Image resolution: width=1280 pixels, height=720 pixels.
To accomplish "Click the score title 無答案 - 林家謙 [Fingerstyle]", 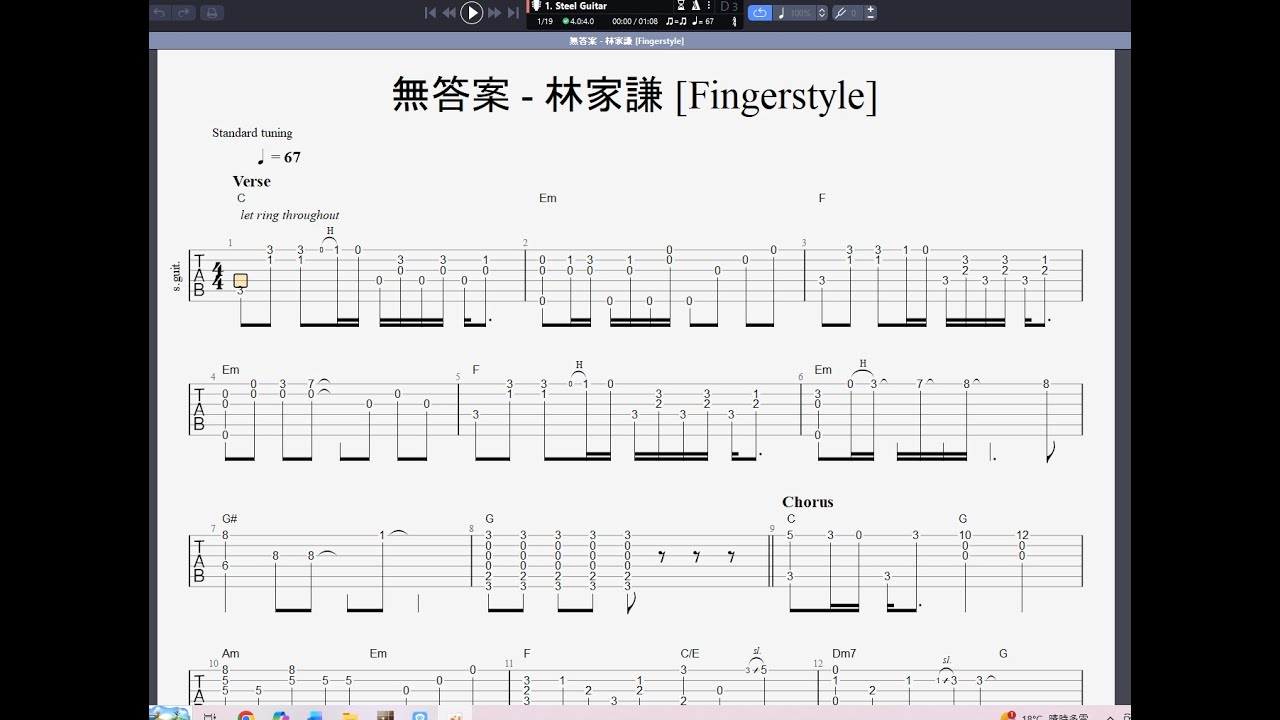I will [x=634, y=95].
